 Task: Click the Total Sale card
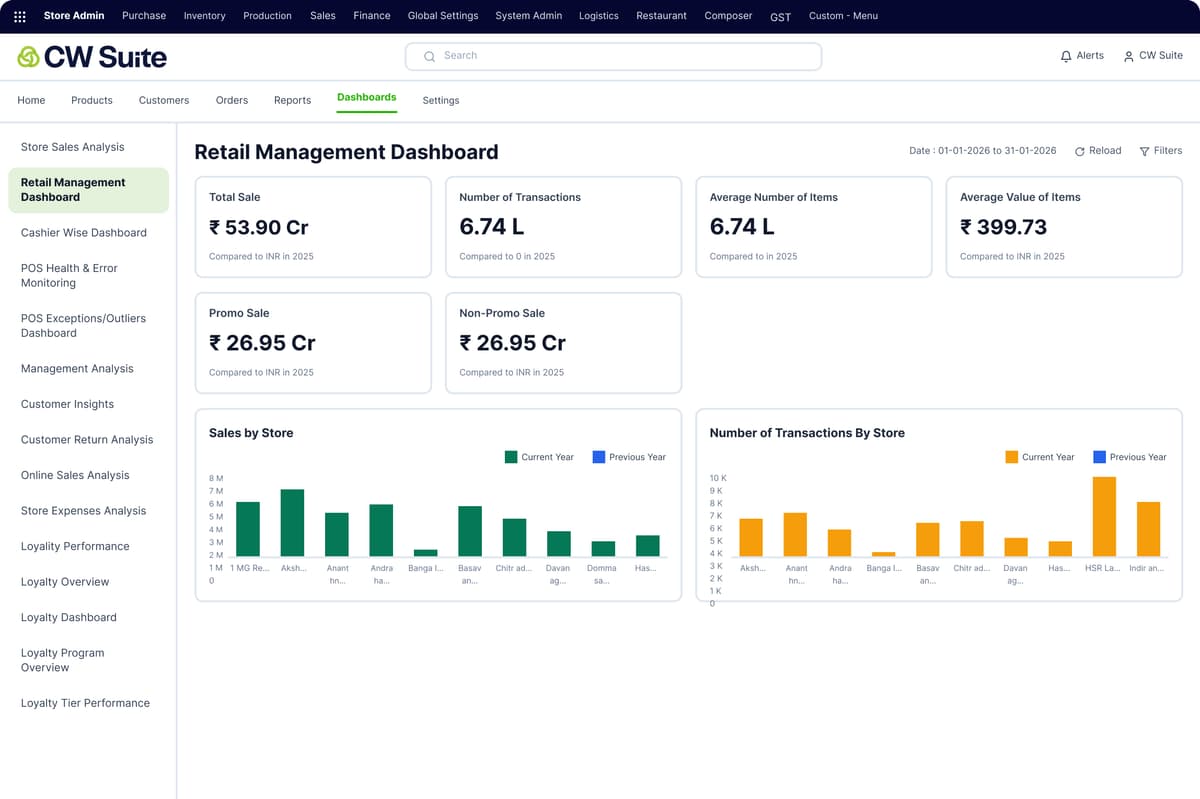point(313,227)
